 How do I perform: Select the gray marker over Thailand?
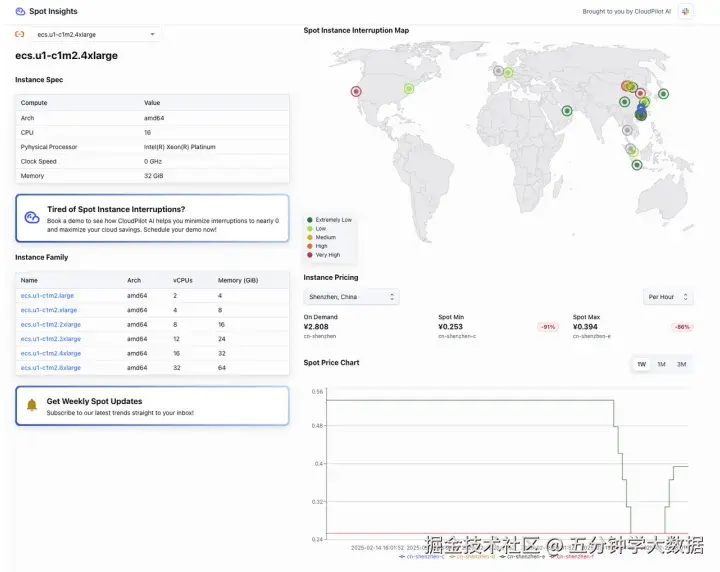(627, 130)
